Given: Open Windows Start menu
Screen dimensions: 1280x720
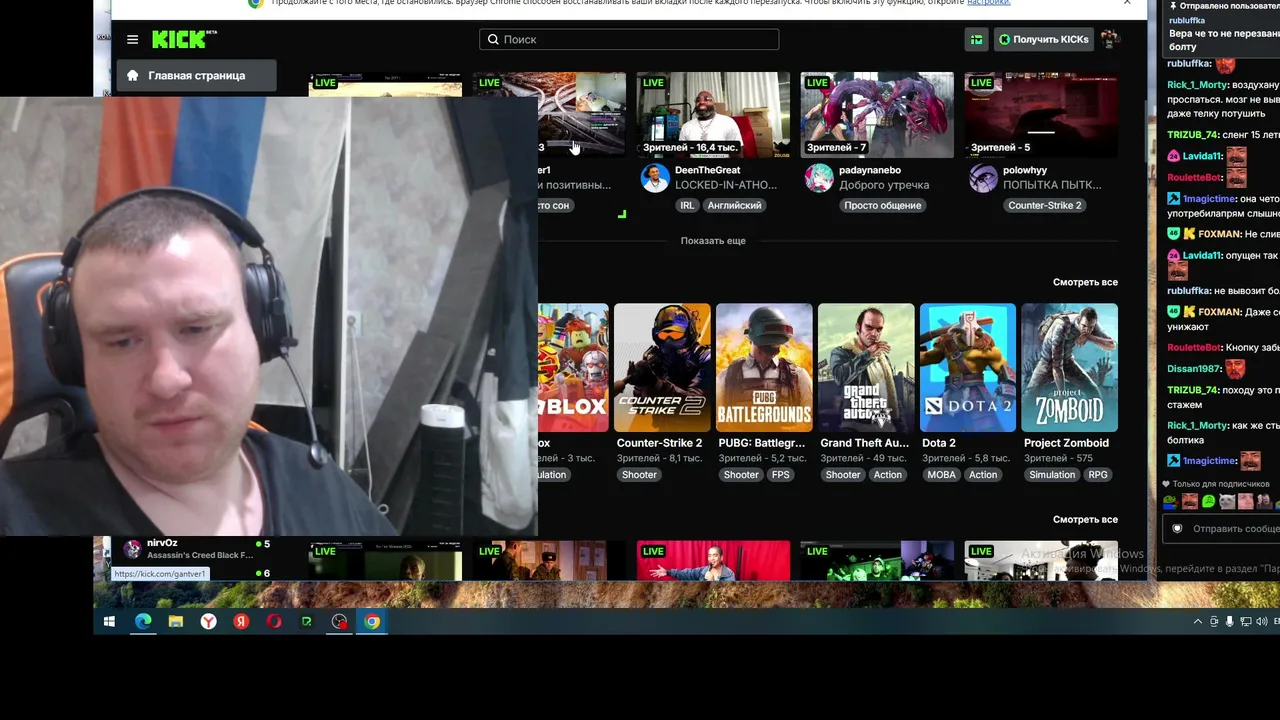Looking at the screenshot, I should coord(110,622).
